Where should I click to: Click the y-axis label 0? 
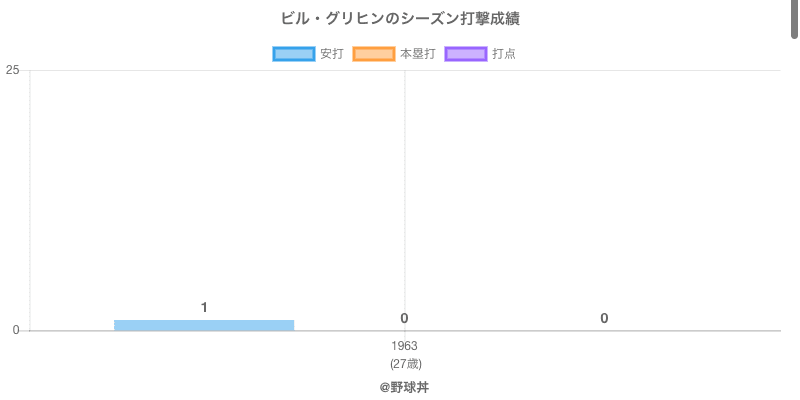(x=16, y=330)
